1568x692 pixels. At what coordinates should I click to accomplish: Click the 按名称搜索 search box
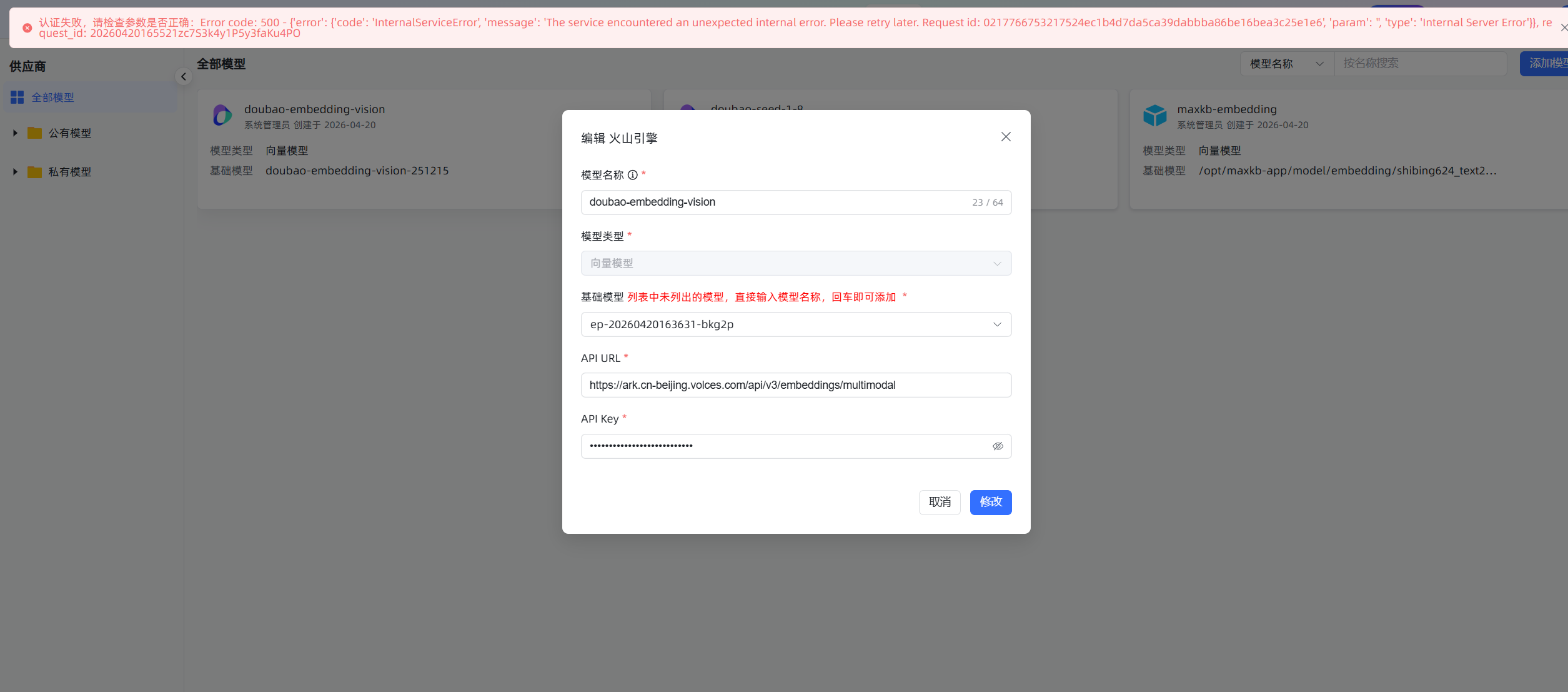(x=1420, y=64)
